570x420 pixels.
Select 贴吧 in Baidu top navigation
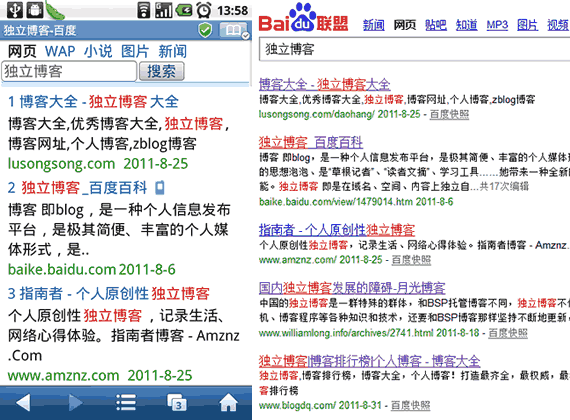436,25
